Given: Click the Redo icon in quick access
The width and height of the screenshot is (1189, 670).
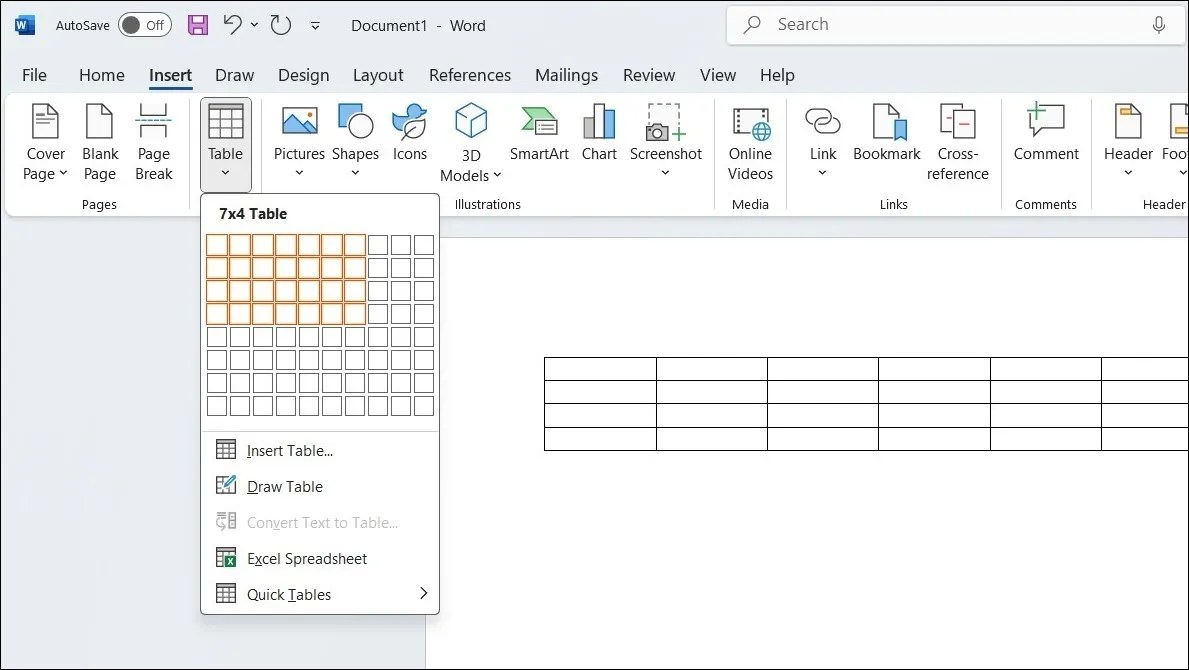Looking at the screenshot, I should (281, 25).
